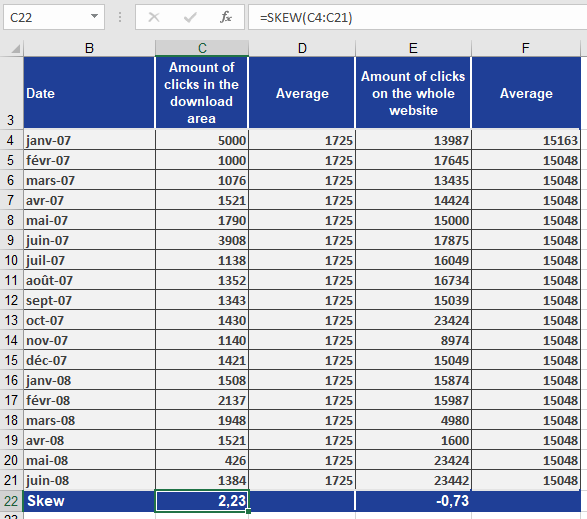Select cell with 5000 download clicks
The width and height of the screenshot is (587, 519).
tap(202, 140)
